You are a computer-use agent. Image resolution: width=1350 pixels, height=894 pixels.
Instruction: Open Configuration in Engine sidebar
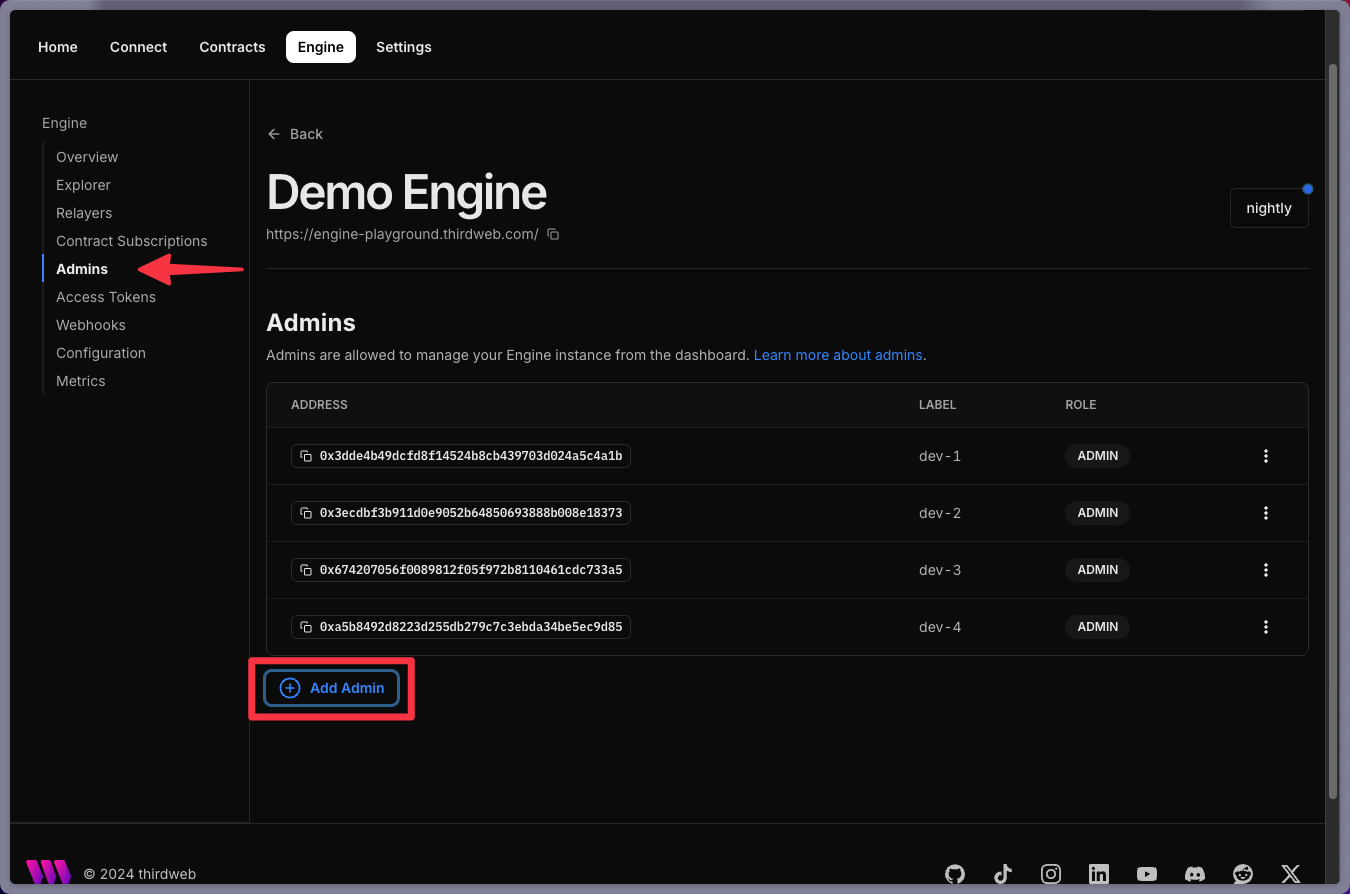[101, 353]
